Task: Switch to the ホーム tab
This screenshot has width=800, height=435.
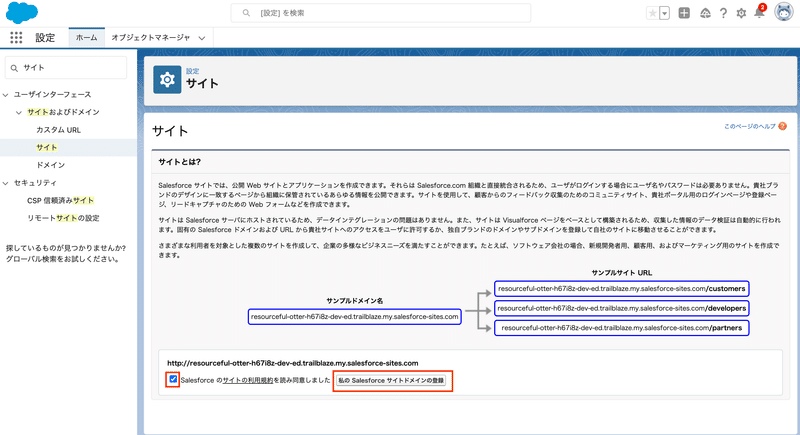Action: coord(86,37)
